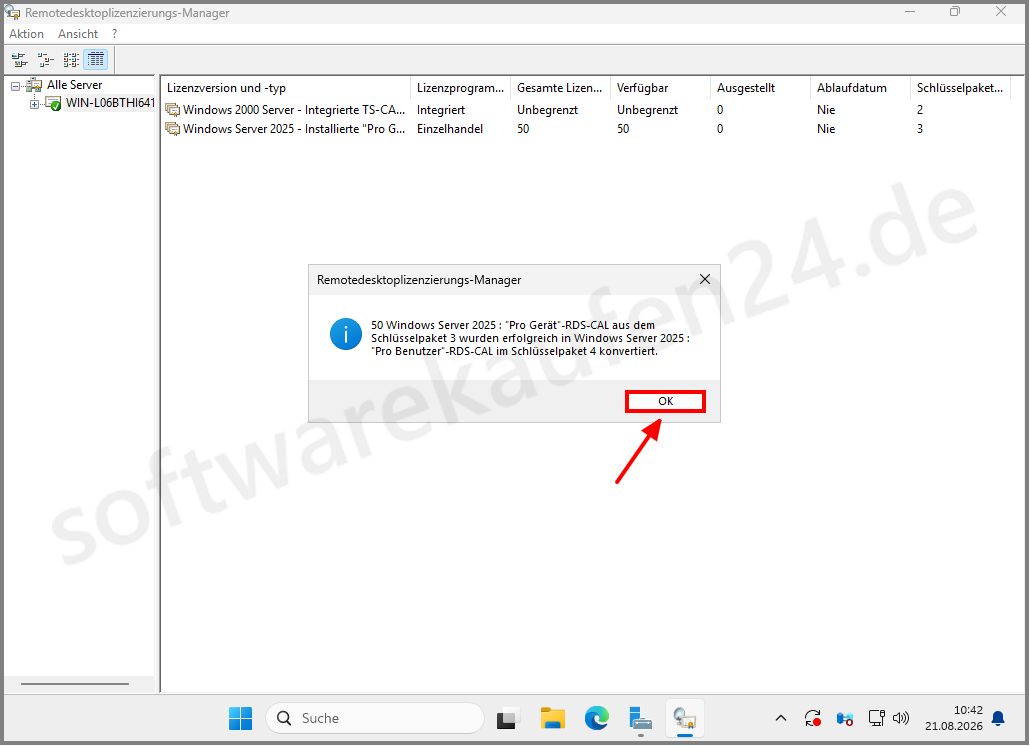Open the Windows Start menu
The height and width of the screenshot is (746, 1030).
240,718
